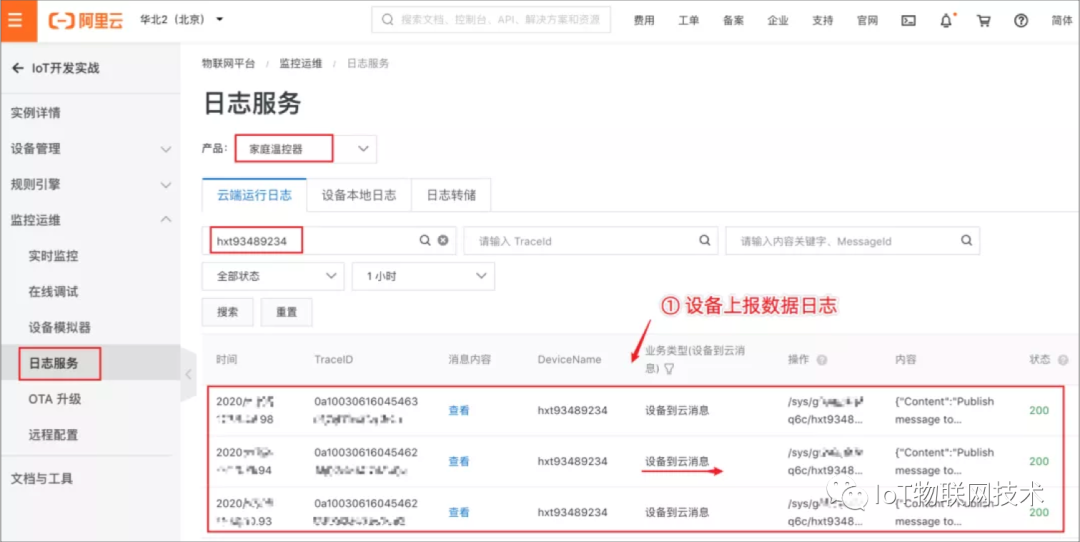
Task: Open the 业务类型 column filter icon
Action: click(669, 369)
